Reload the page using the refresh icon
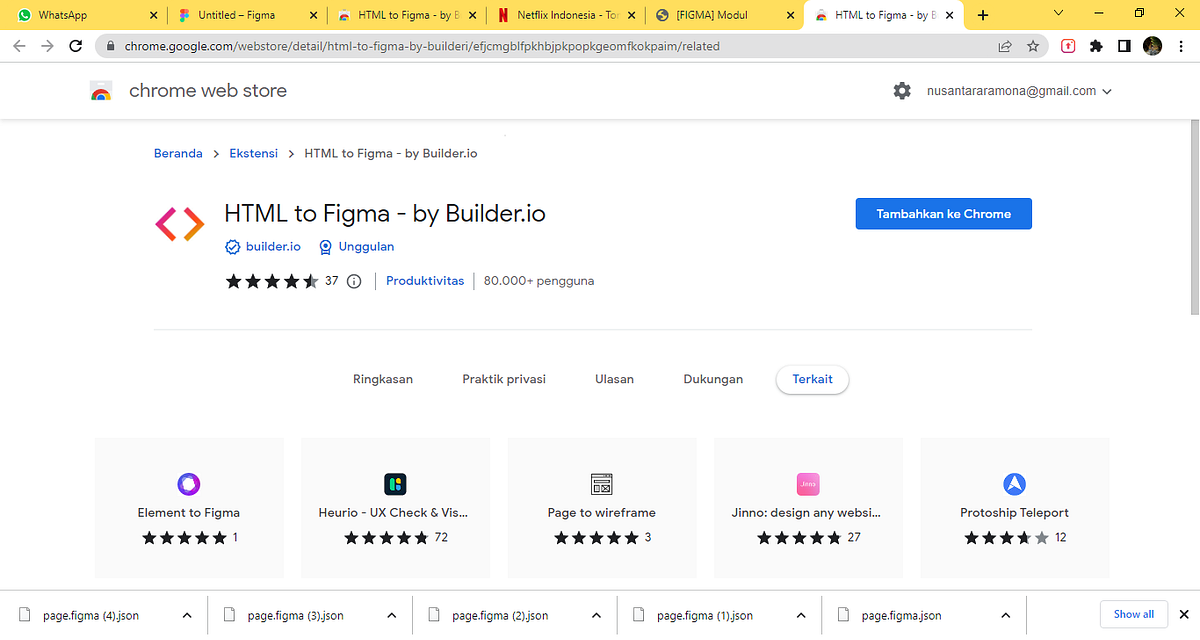This screenshot has height=640, width=1200. pos(75,46)
